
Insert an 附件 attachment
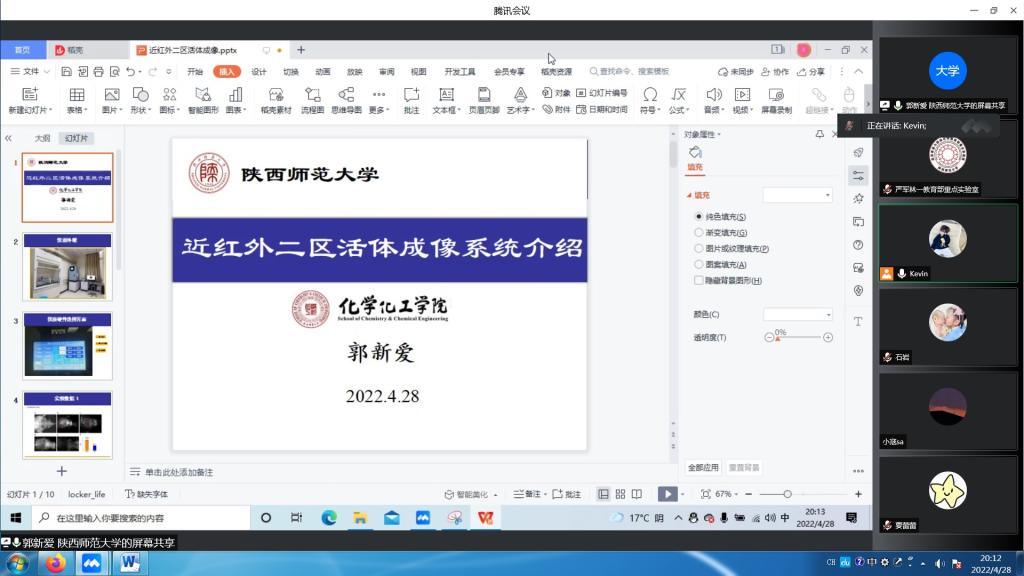tap(556, 109)
